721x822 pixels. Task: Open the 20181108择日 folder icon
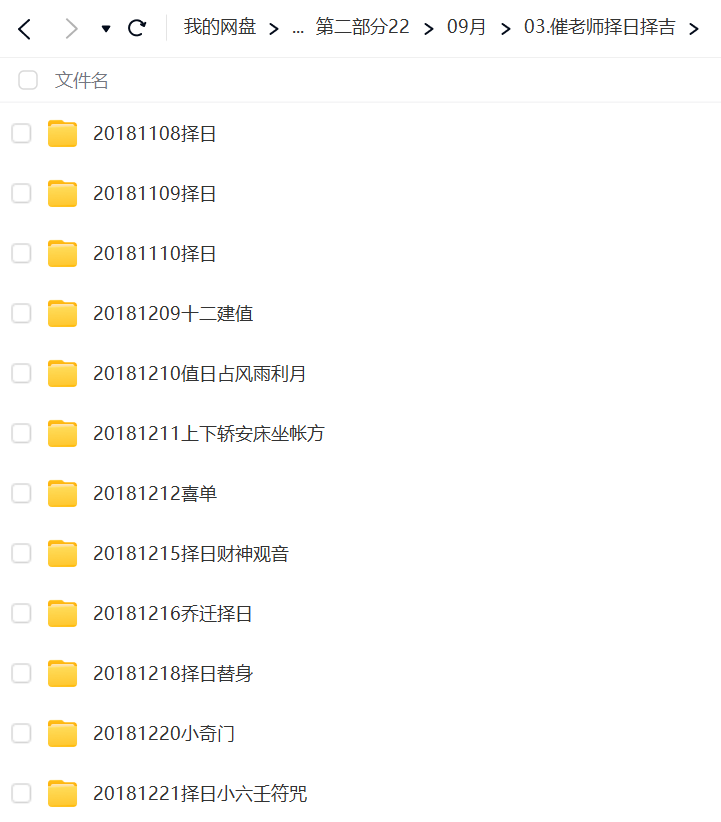coord(62,133)
